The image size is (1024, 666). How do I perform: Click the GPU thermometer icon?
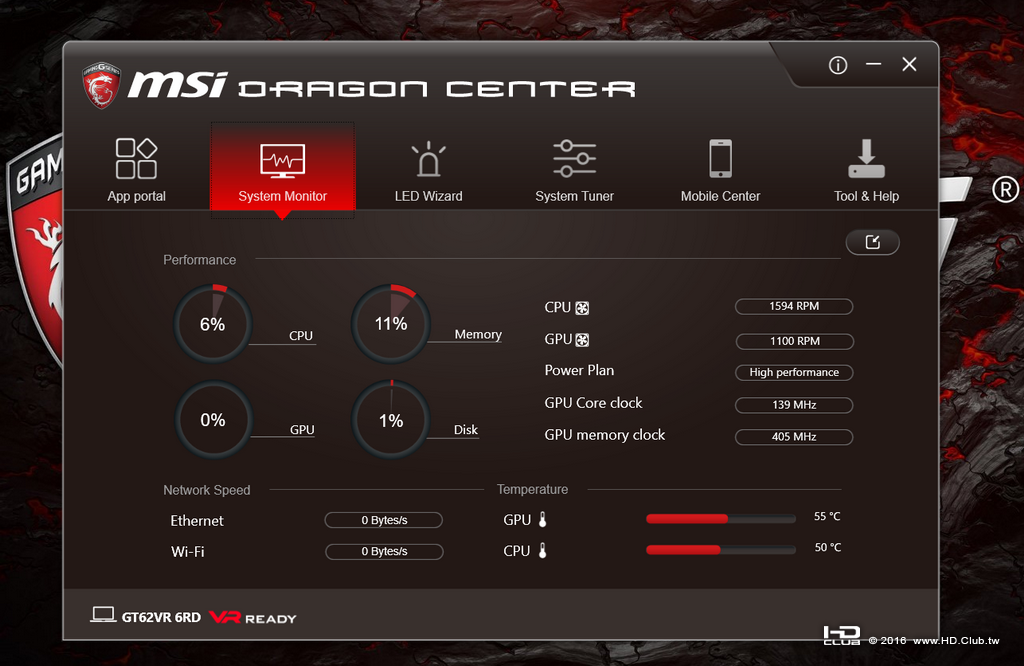(542, 520)
